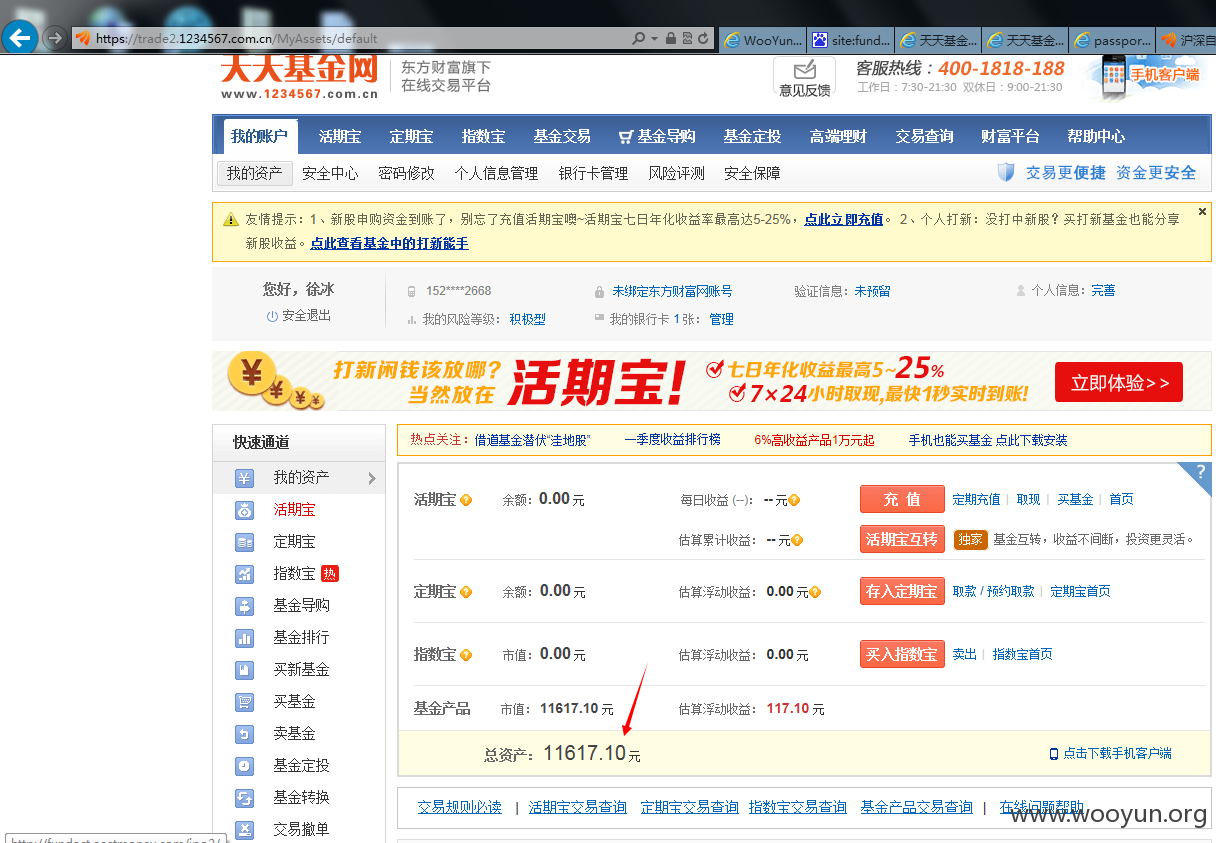Viewport: 1216px width, 843px height.
Task: Click 点此立即充值 link in tips
Action: (844, 219)
